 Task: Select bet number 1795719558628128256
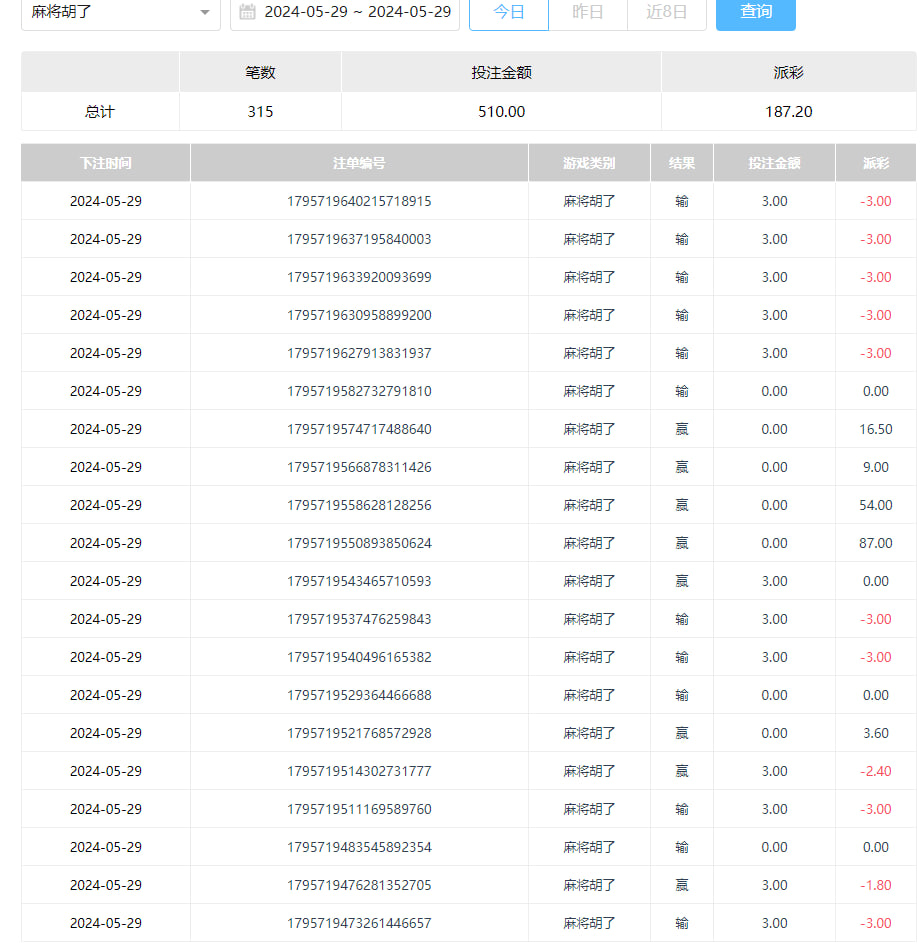click(359, 505)
